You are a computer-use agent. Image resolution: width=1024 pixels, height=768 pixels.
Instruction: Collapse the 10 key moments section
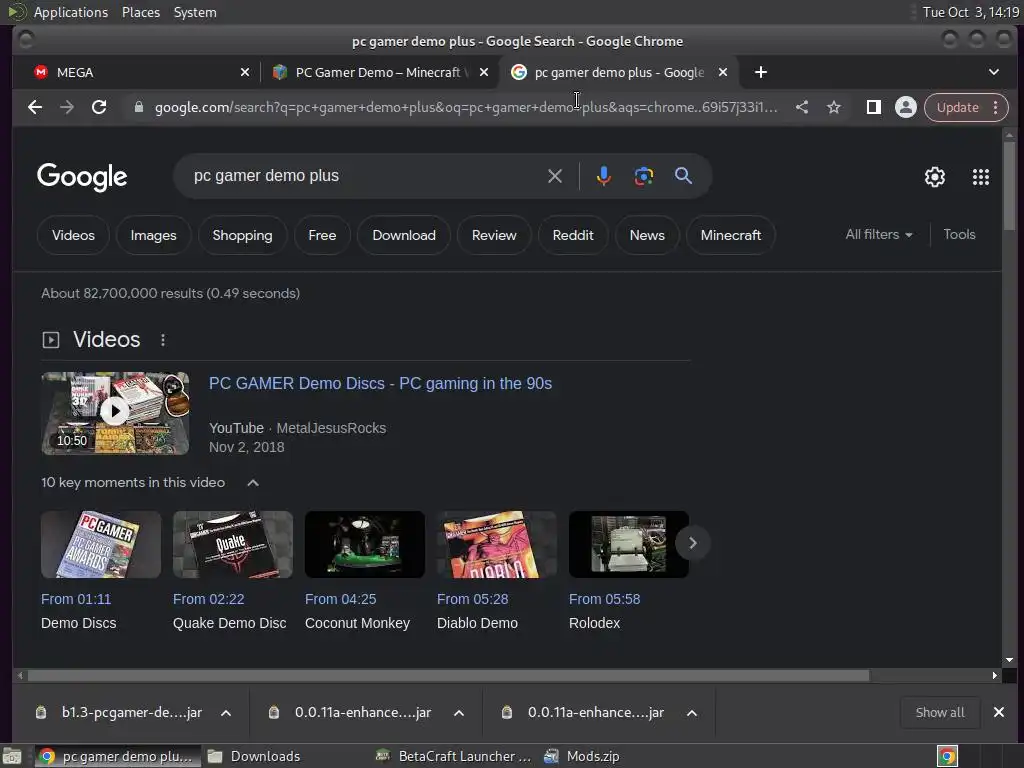pyautogui.click(x=253, y=483)
